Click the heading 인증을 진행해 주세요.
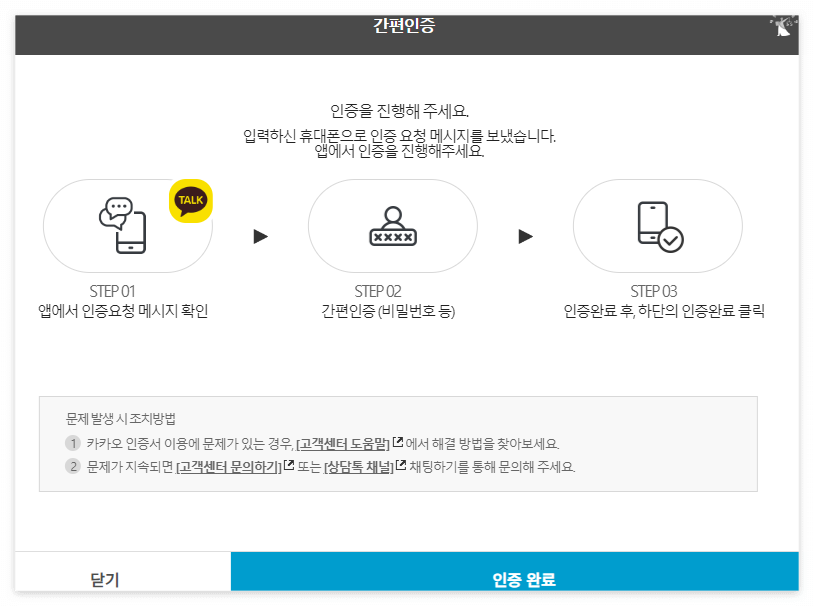814x606 pixels. [400, 111]
